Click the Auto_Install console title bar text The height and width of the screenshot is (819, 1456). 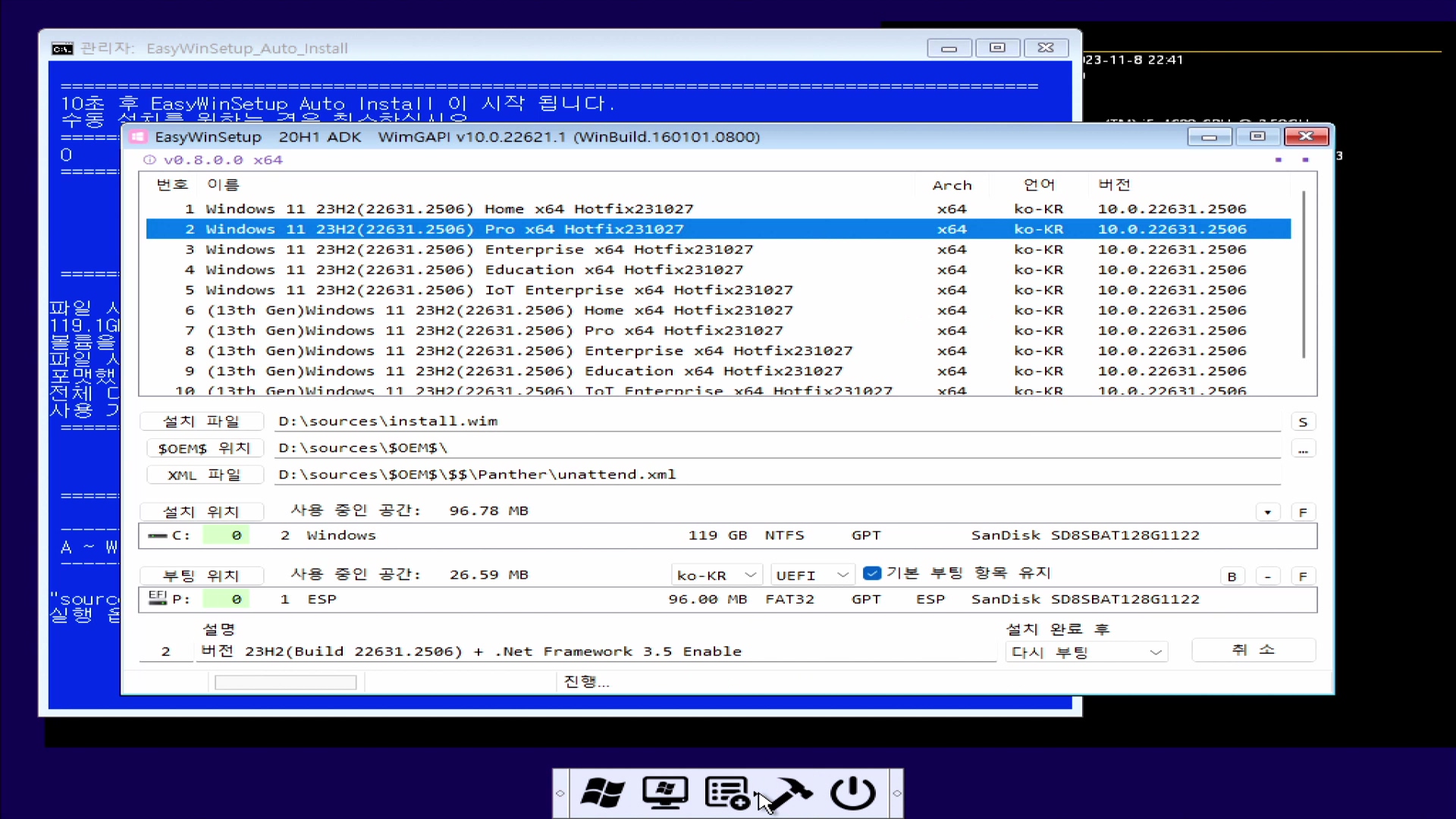[215, 49]
